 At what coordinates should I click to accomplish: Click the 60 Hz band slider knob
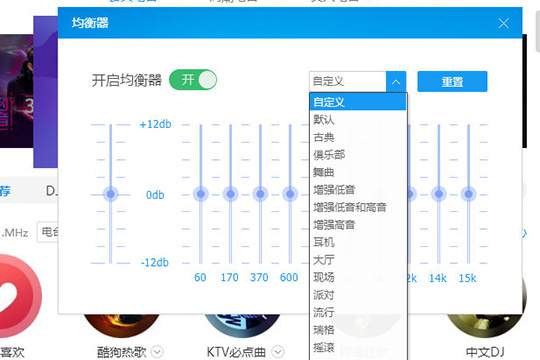pyautogui.click(x=201, y=194)
